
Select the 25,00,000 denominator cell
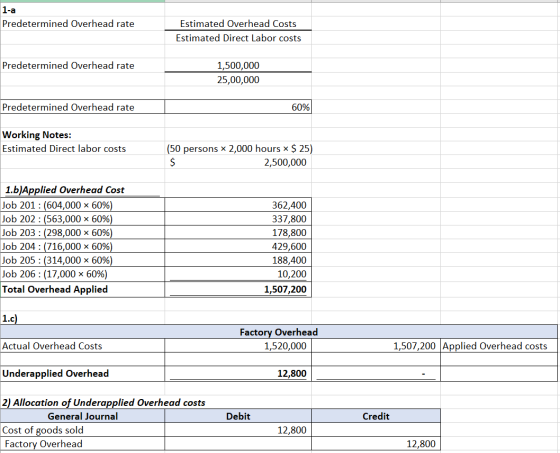click(238, 79)
